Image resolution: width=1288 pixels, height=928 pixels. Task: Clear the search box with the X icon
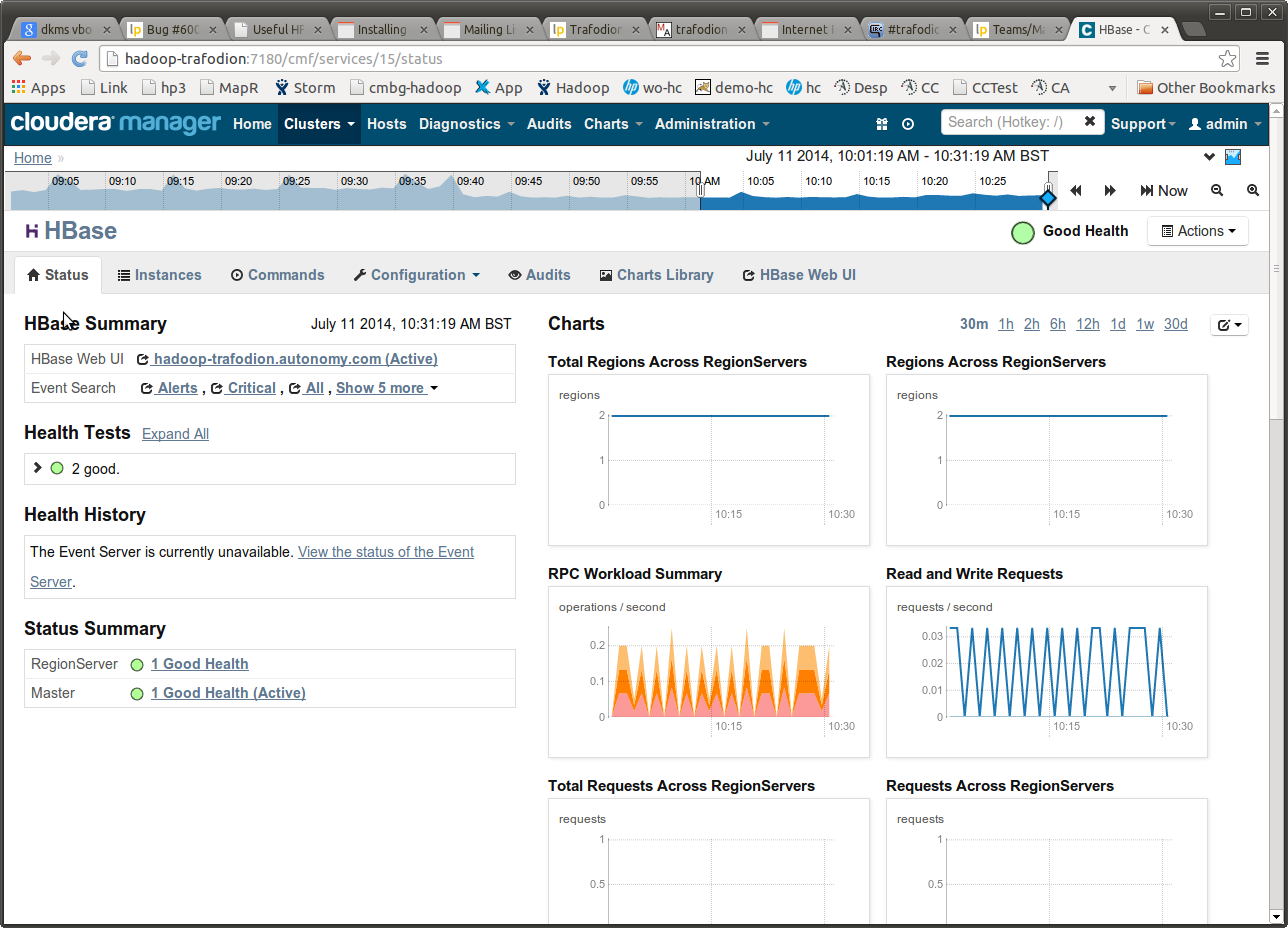1090,122
